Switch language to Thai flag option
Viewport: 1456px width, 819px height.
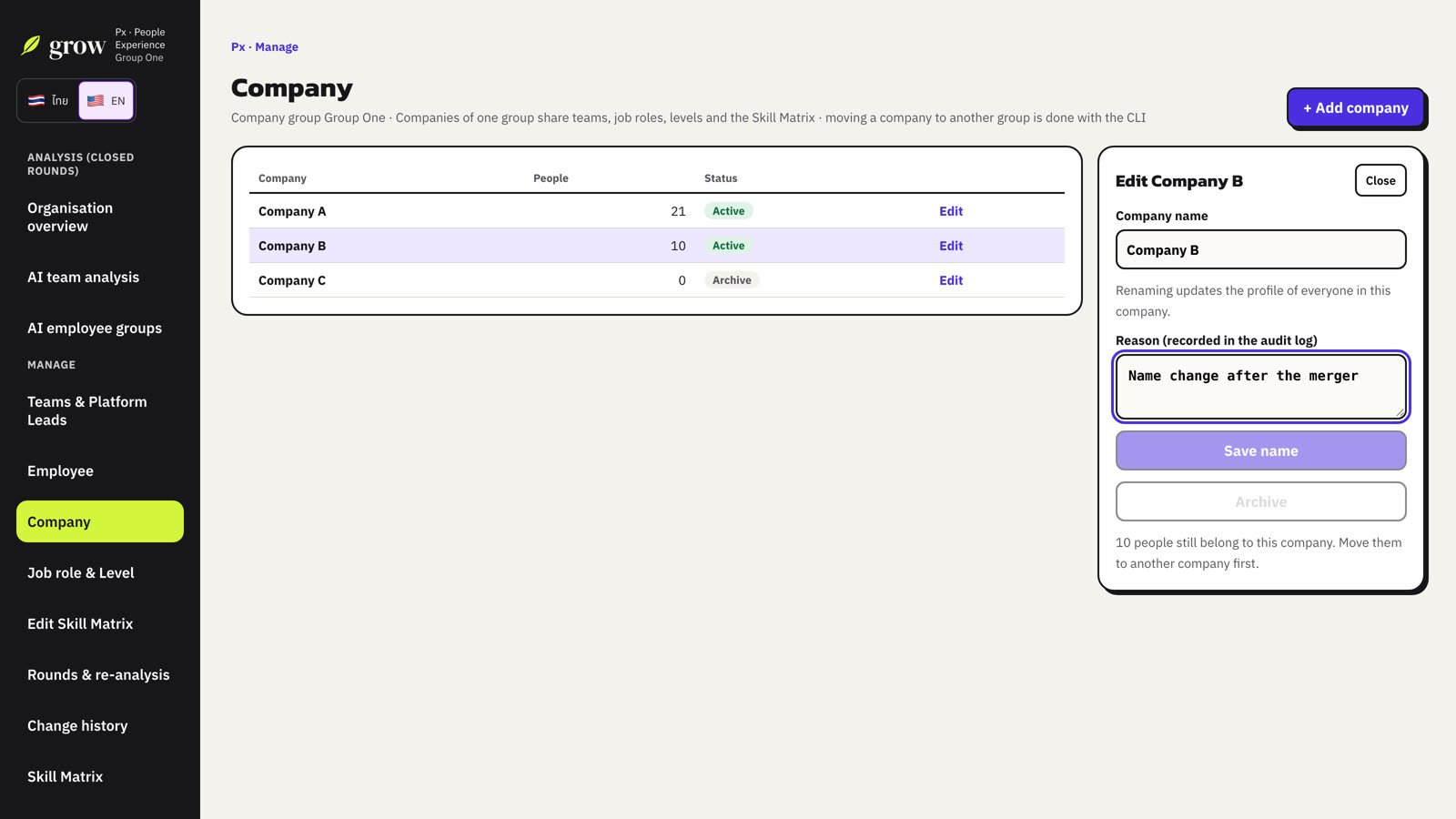tap(48, 100)
